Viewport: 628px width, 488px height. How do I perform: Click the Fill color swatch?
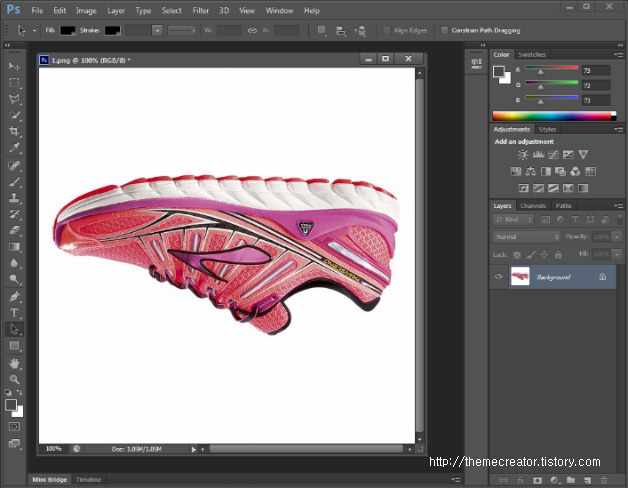tap(67, 30)
